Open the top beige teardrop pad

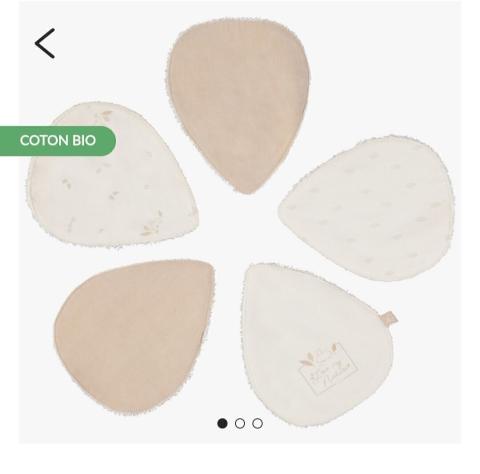[239, 100]
